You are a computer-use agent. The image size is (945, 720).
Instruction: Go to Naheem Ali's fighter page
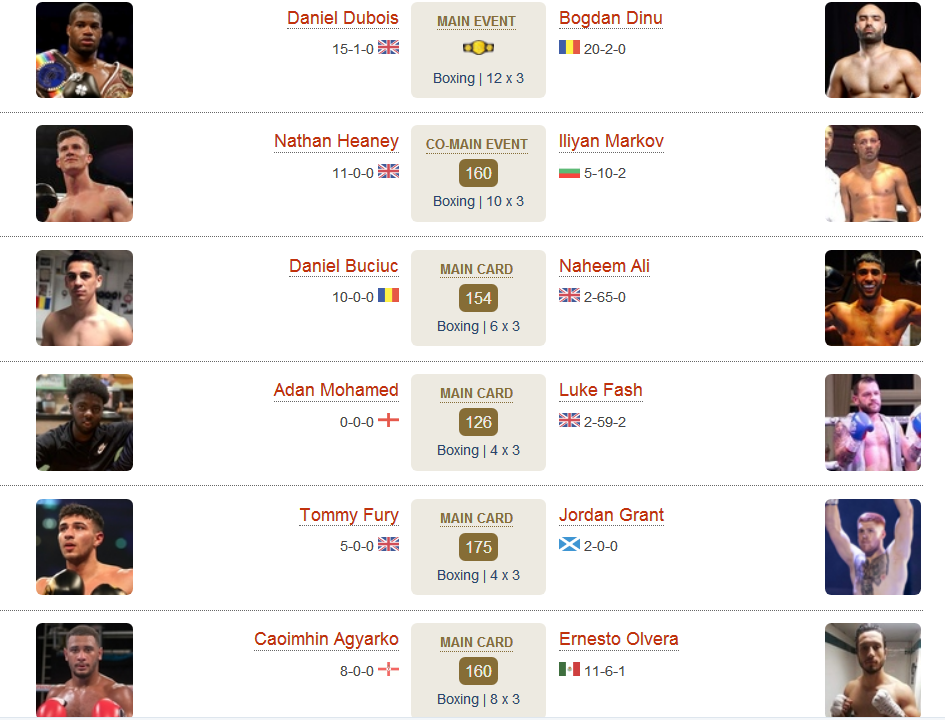tap(604, 266)
